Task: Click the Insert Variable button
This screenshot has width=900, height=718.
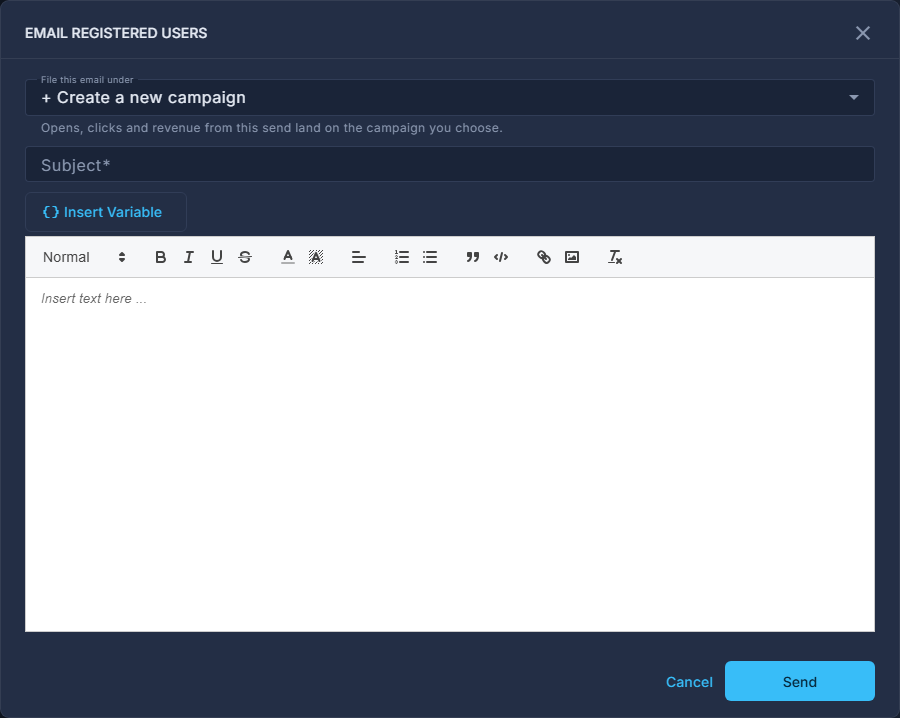Action: pyautogui.click(x=106, y=212)
